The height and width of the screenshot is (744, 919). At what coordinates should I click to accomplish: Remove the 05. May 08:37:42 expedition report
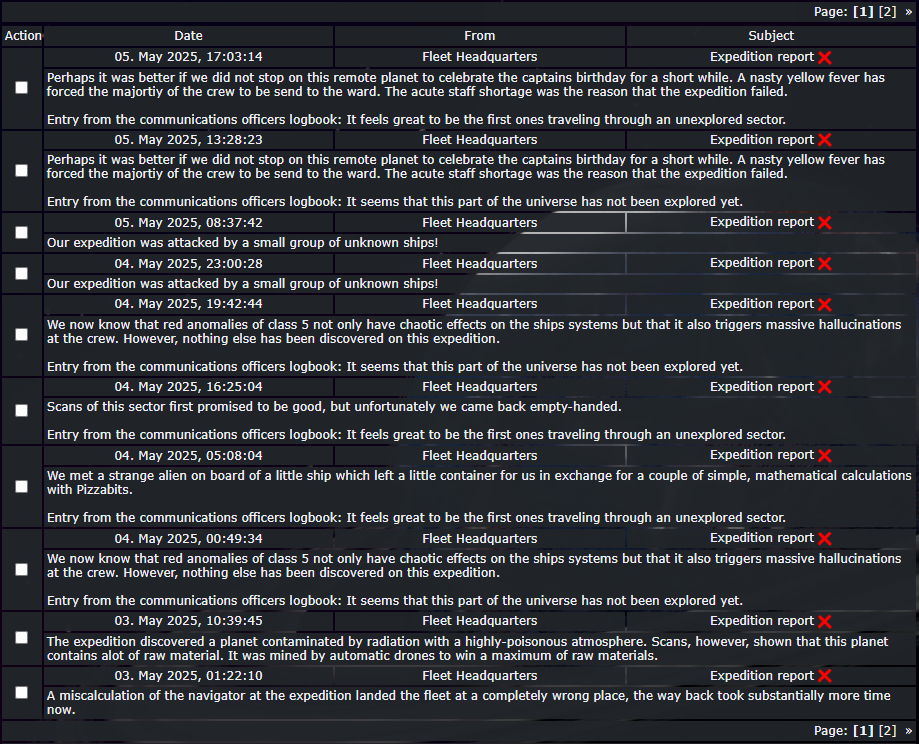(x=825, y=223)
